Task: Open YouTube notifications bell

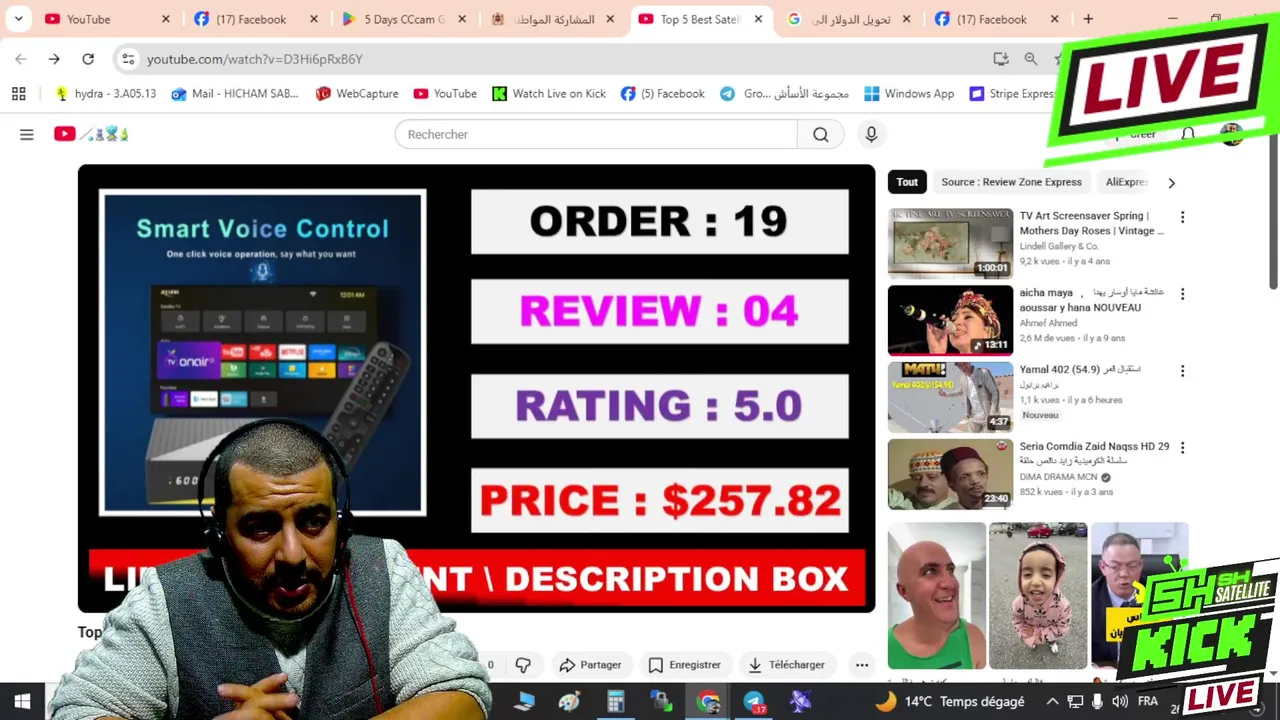Action: click(x=1188, y=134)
